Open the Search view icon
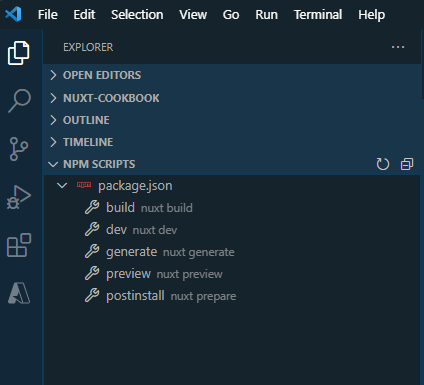The image size is (424, 385). tap(19, 101)
